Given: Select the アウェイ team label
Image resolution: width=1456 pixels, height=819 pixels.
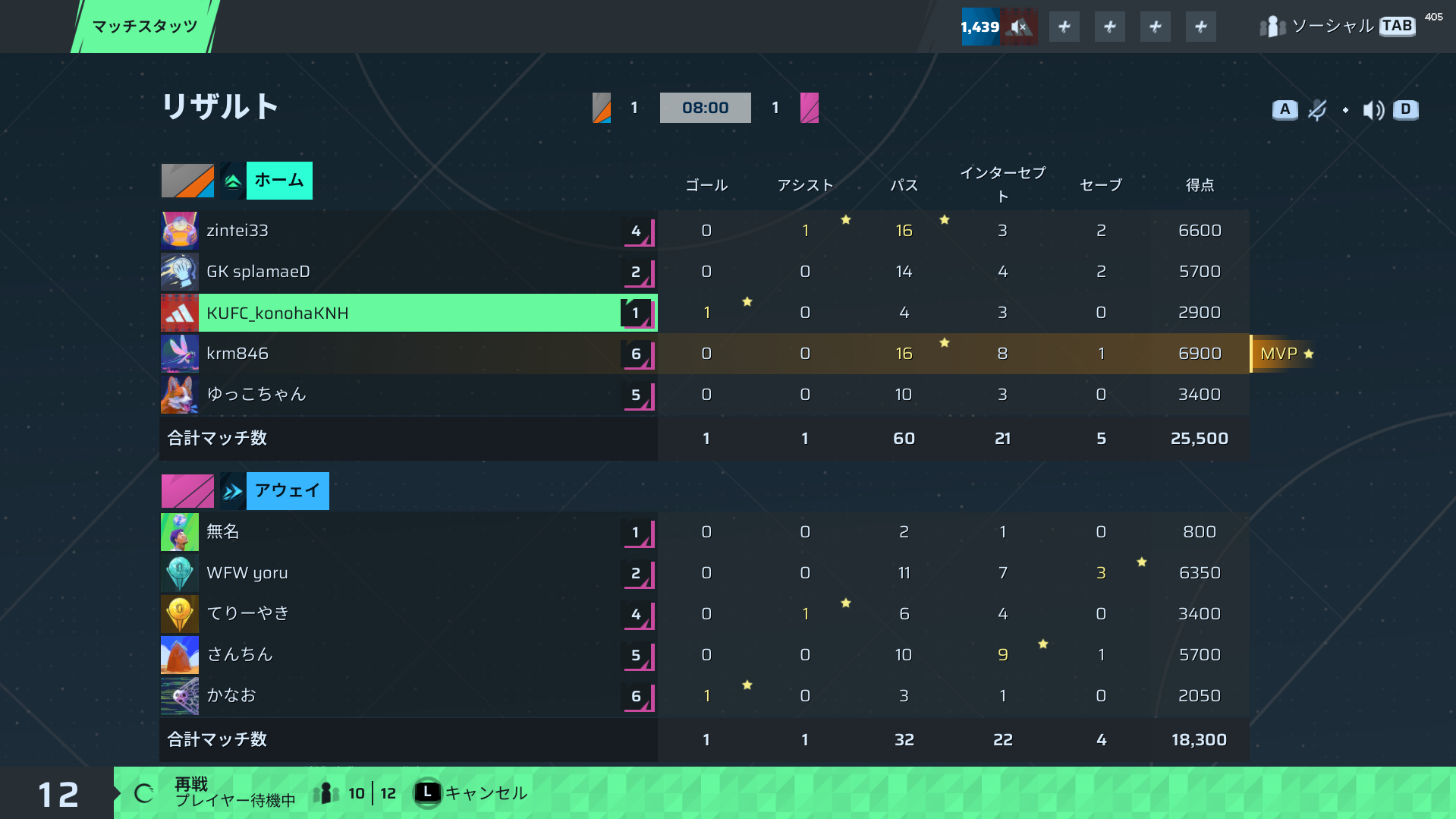Looking at the screenshot, I should (288, 491).
